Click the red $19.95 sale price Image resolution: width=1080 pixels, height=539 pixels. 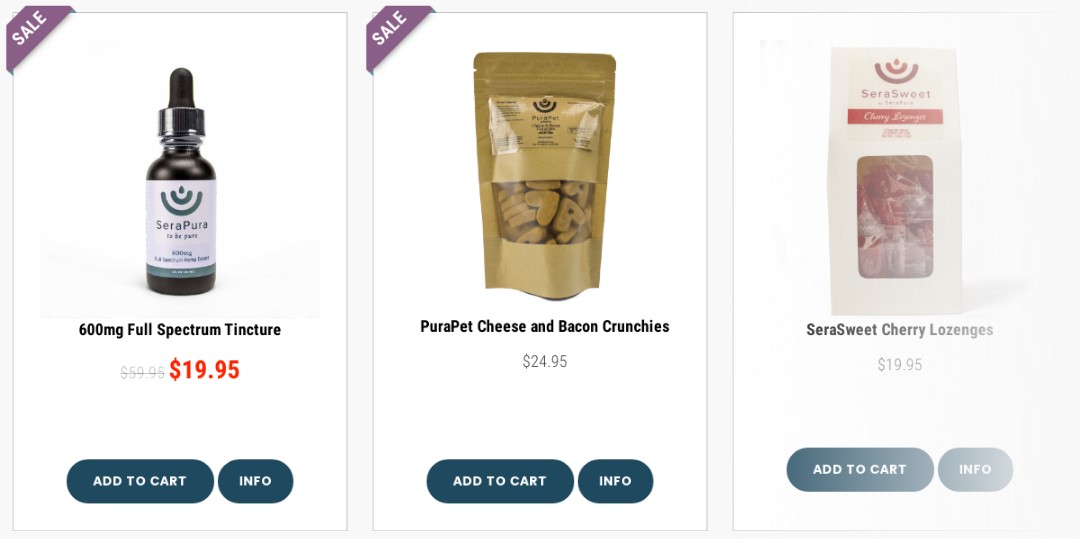click(205, 370)
